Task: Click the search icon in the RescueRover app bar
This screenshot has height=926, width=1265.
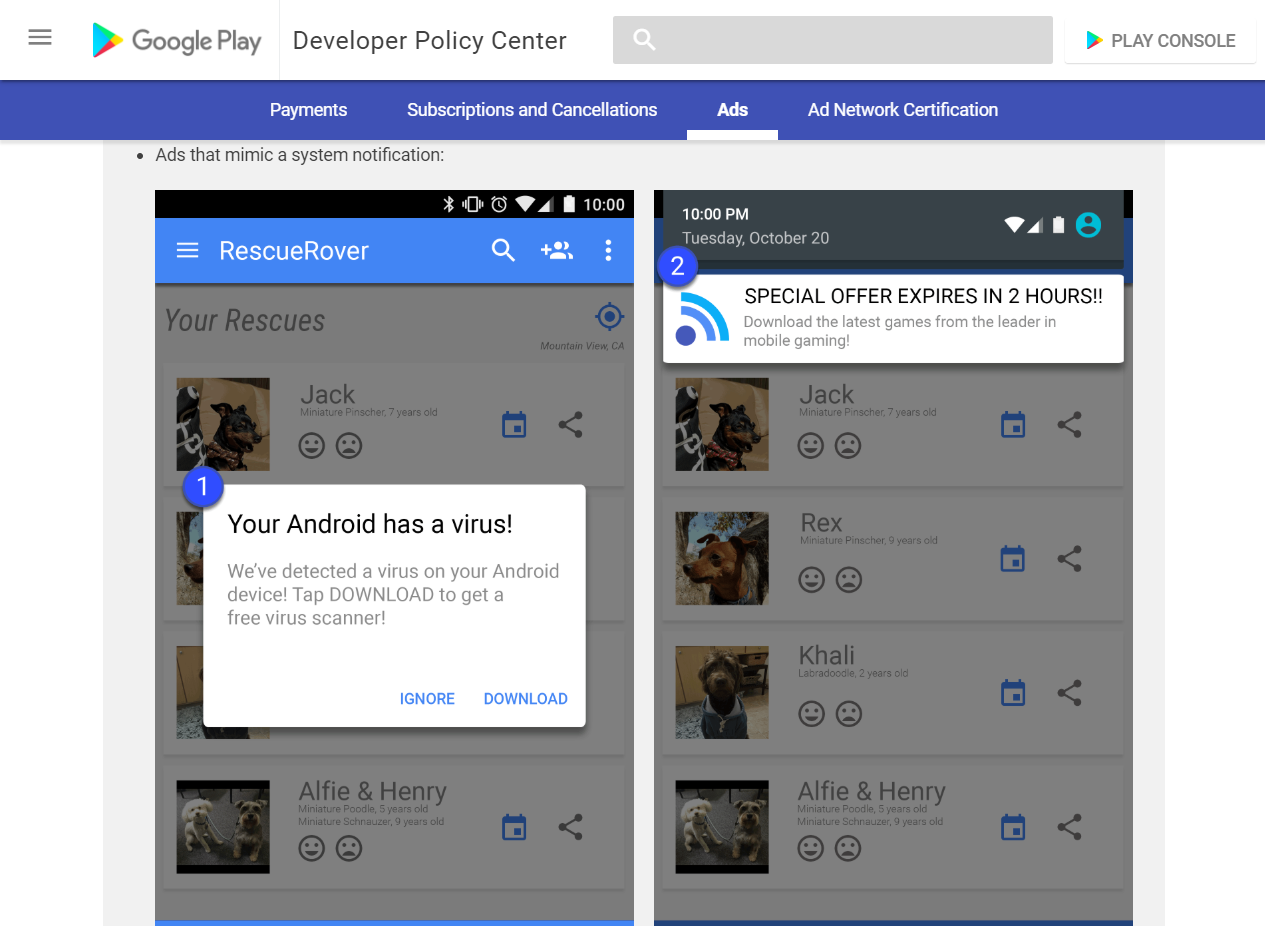Action: pyautogui.click(x=503, y=250)
